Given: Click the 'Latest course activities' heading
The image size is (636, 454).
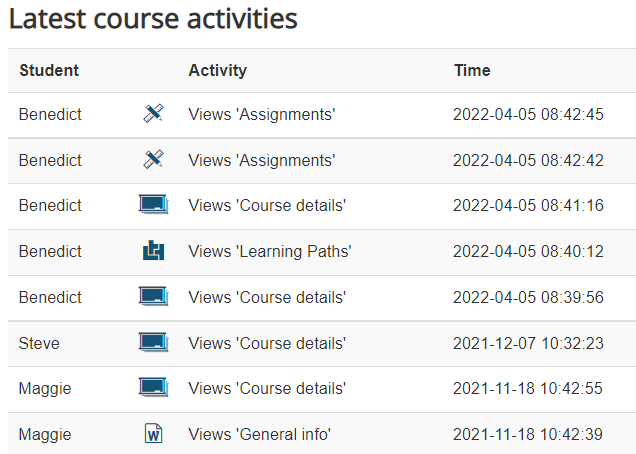Looking at the screenshot, I should point(153,19).
